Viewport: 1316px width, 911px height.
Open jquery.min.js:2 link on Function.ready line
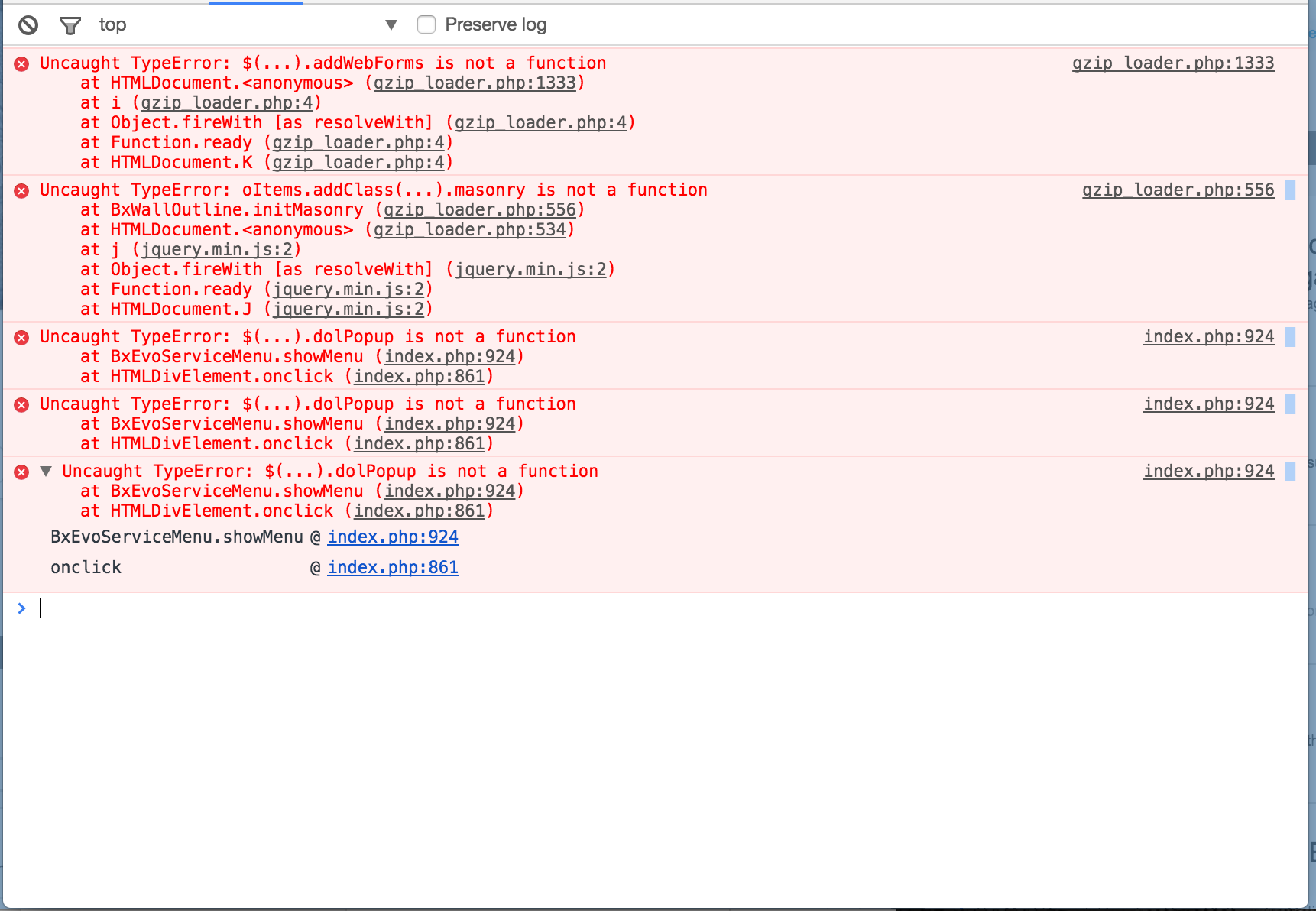348,290
